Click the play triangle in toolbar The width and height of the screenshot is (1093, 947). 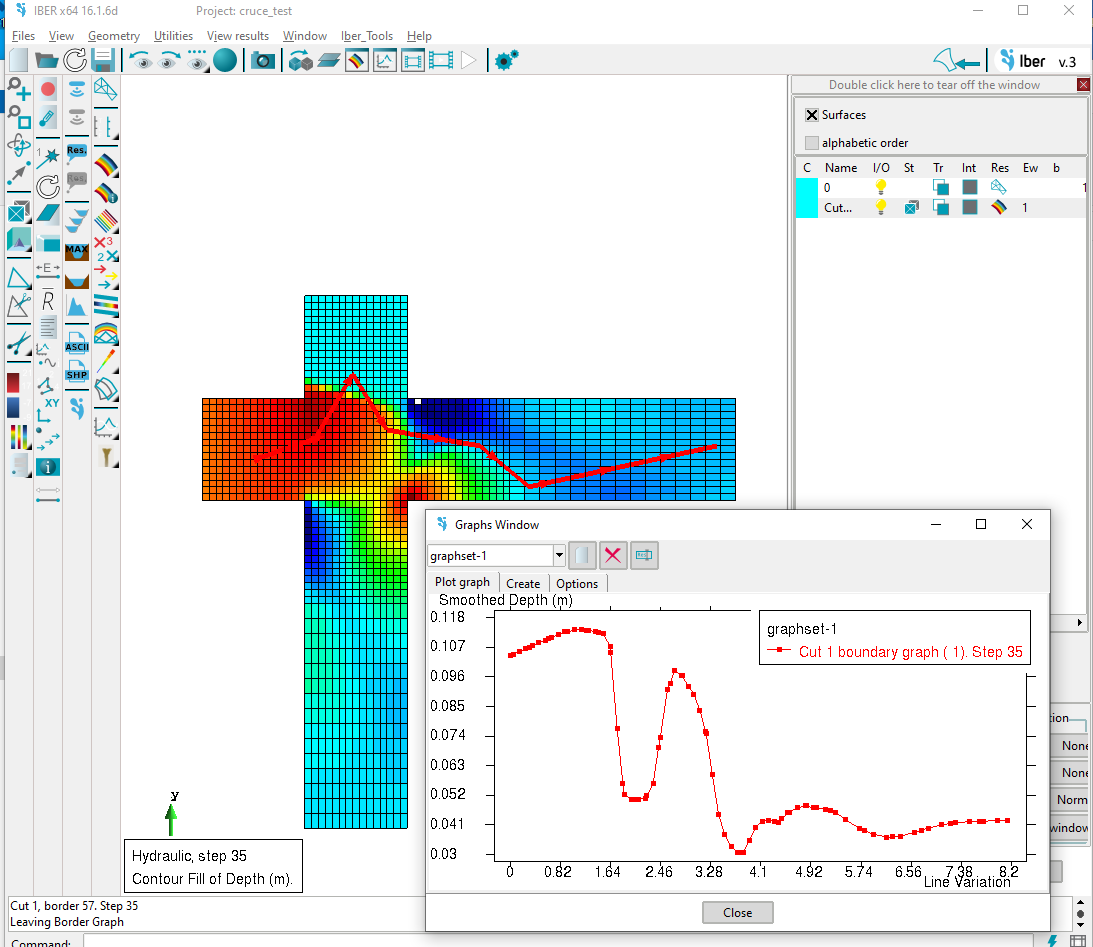[x=468, y=61]
